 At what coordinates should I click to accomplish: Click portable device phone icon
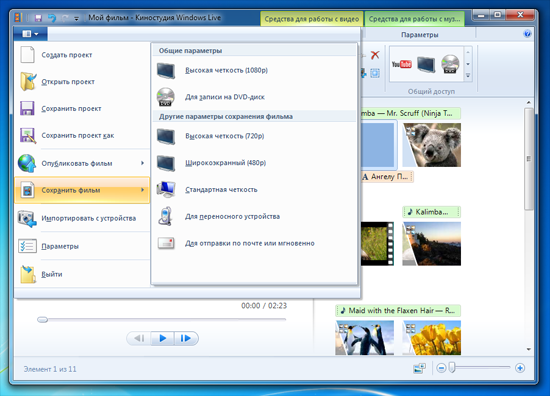(x=165, y=216)
